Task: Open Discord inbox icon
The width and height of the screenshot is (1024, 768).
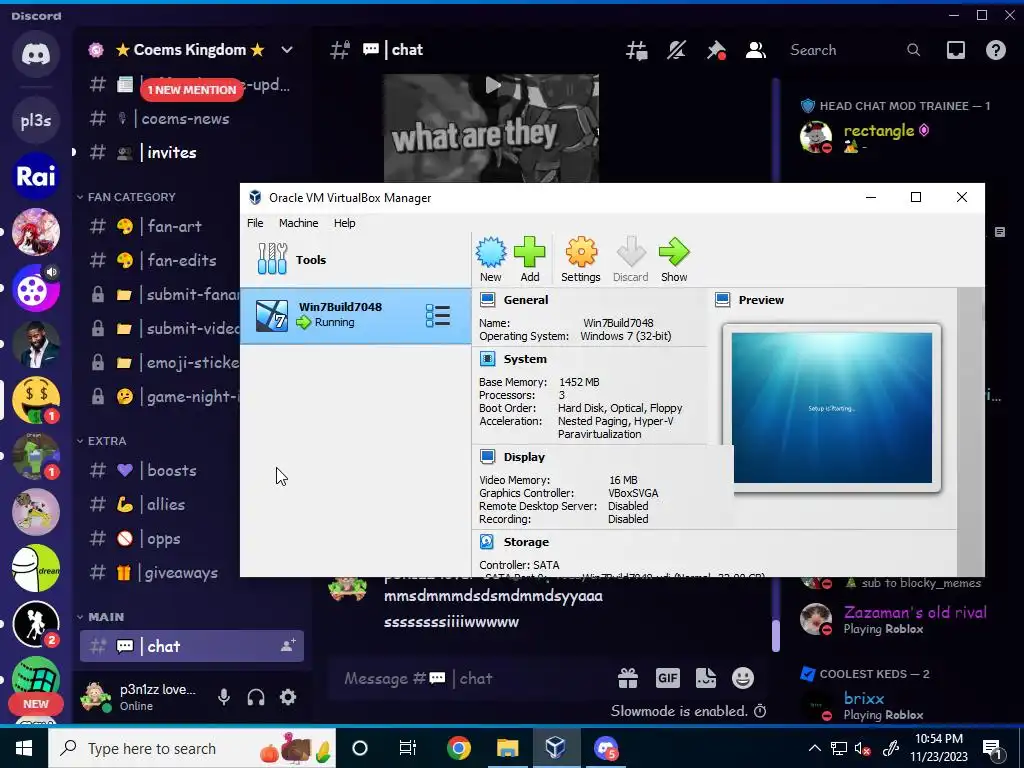Action: (x=955, y=50)
